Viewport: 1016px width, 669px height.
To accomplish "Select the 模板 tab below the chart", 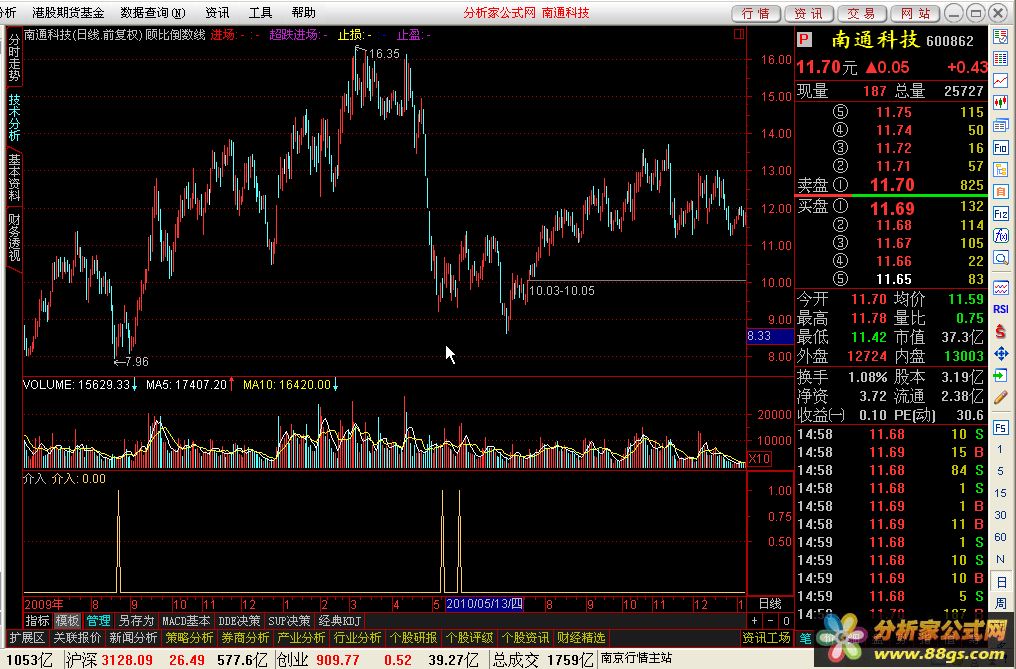I will click(x=67, y=621).
